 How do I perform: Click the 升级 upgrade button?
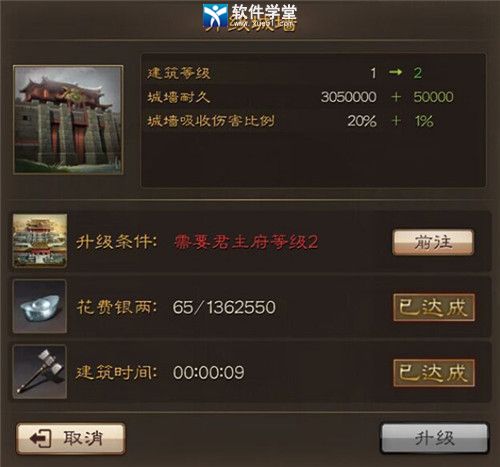(x=435, y=438)
